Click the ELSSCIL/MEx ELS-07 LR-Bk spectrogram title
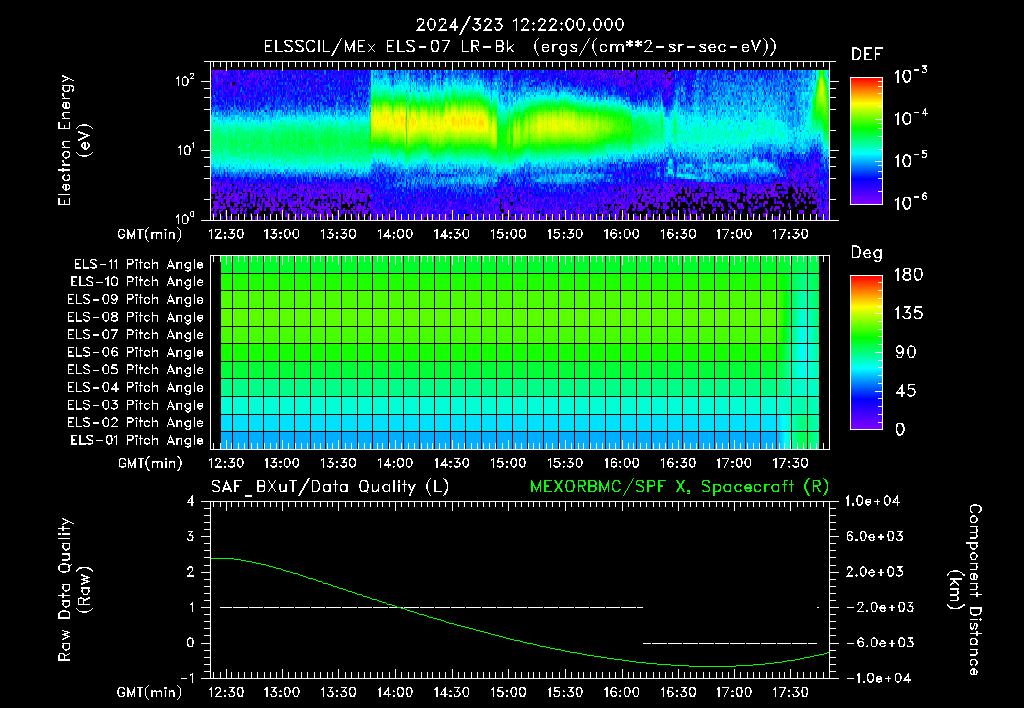Screen dimensions: 1024x708 520,47
